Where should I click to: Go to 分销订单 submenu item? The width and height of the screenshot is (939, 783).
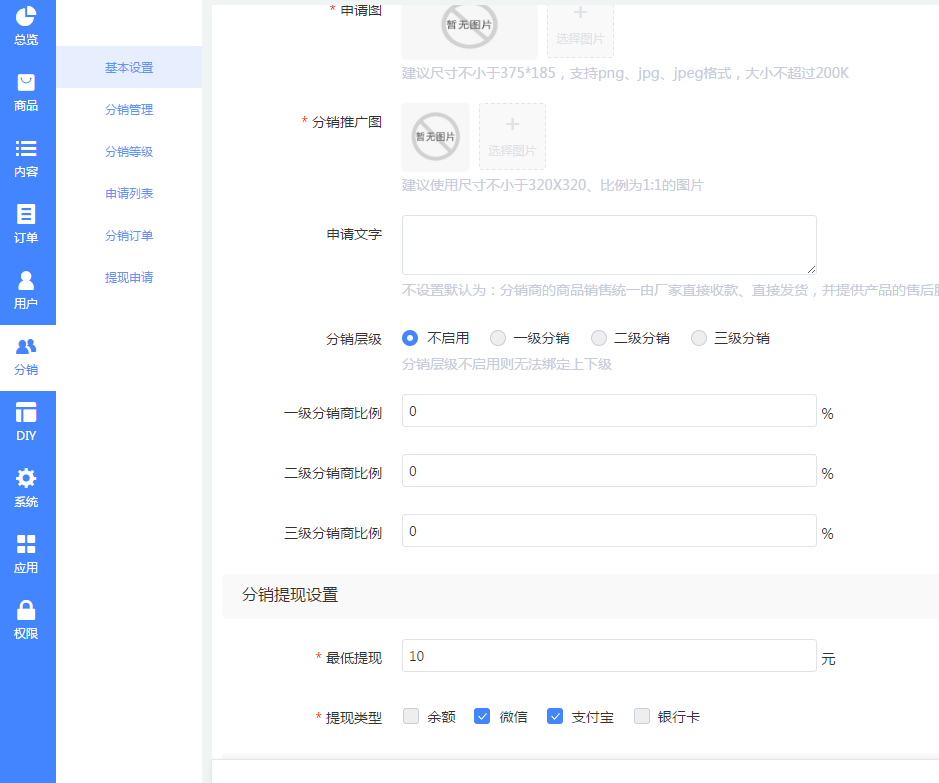pyautogui.click(x=129, y=235)
